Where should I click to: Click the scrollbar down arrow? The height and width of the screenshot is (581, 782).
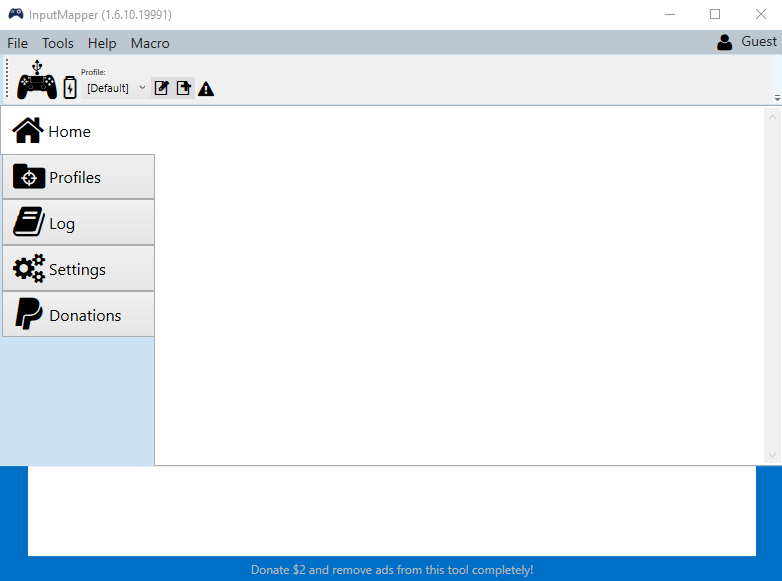(772, 455)
